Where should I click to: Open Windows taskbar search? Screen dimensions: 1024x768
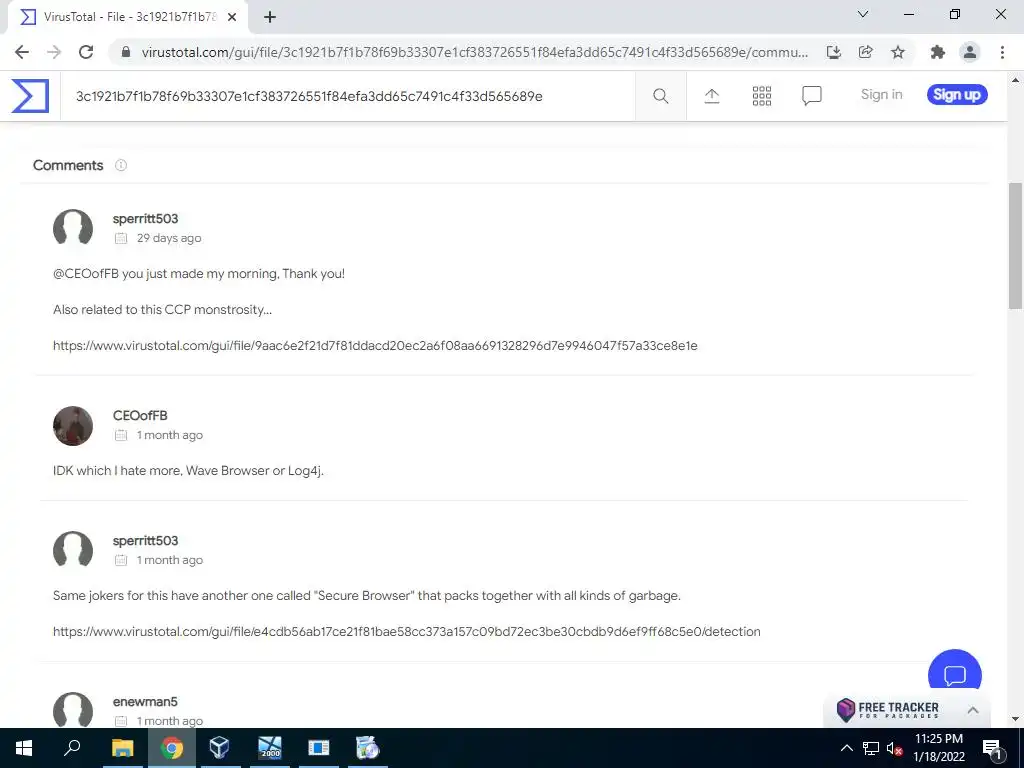pyautogui.click(x=72, y=748)
